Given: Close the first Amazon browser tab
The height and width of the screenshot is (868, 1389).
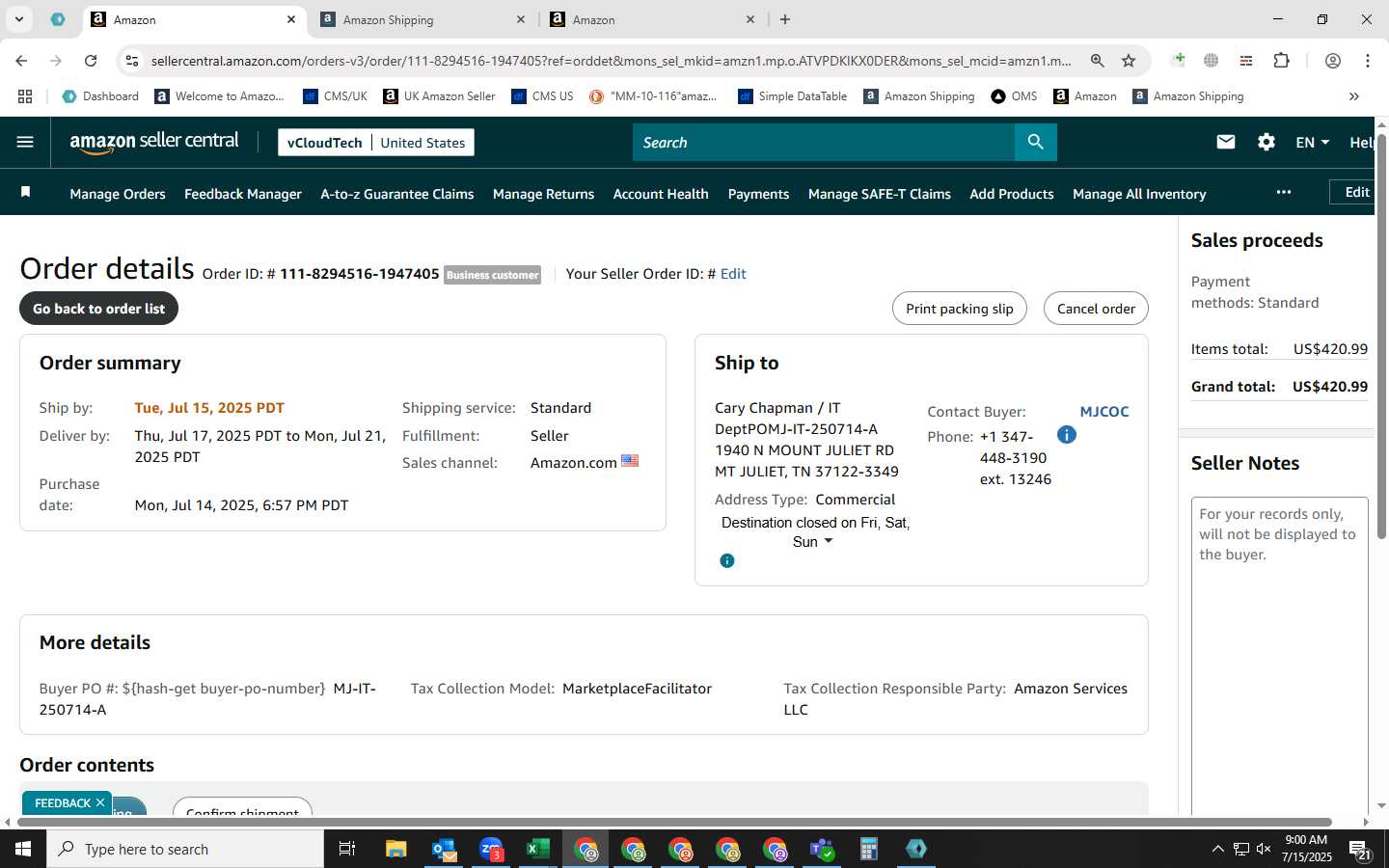Looking at the screenshot, I should click(291, 19).
